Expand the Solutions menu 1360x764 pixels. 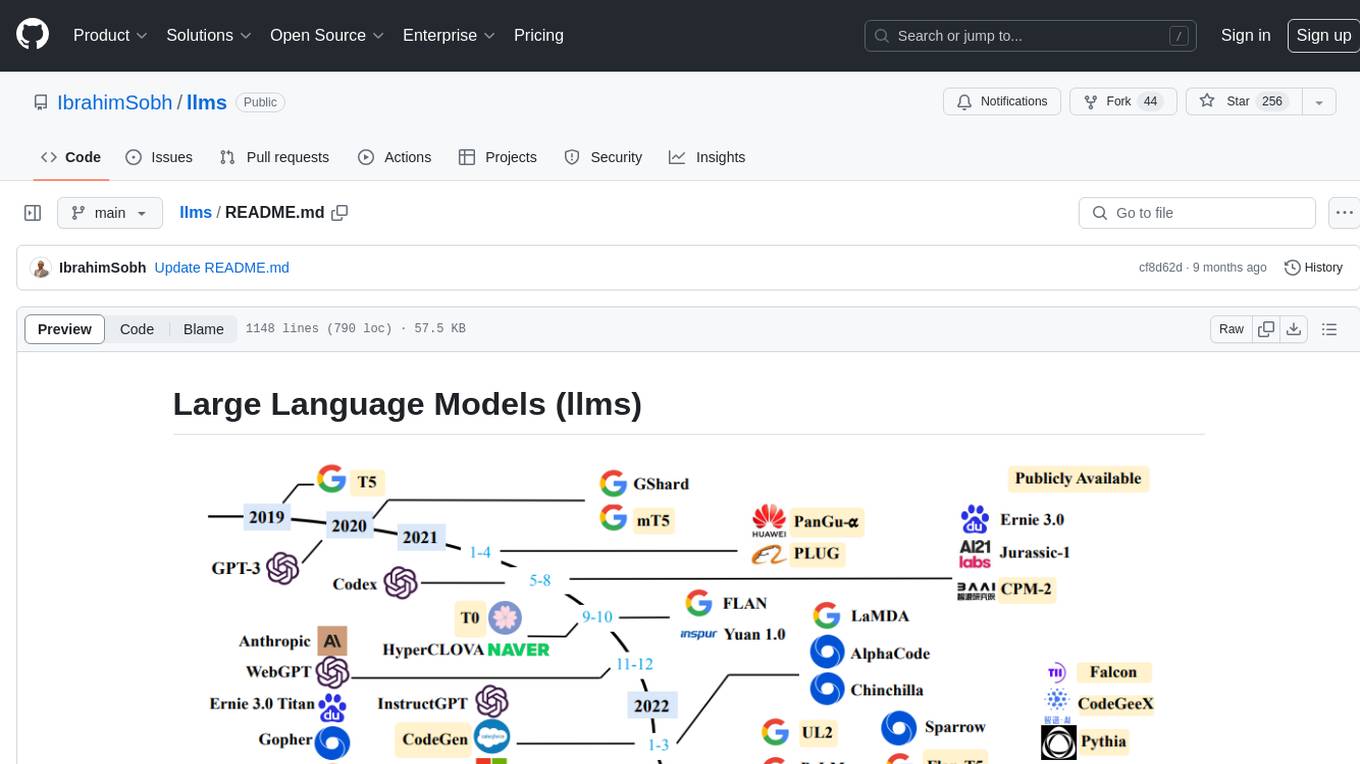(x=208, y=35)
